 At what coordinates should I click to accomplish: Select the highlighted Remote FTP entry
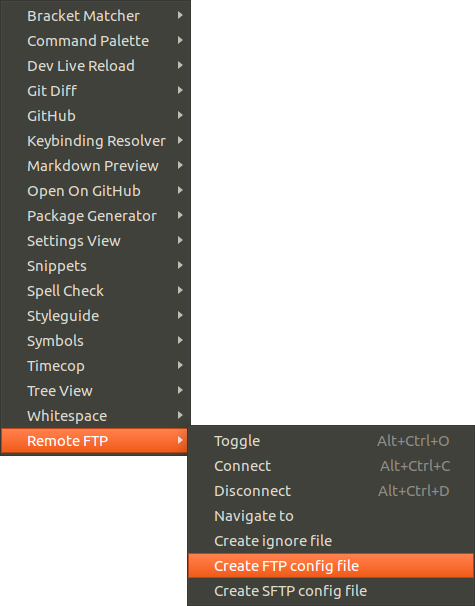click(95, 441)
